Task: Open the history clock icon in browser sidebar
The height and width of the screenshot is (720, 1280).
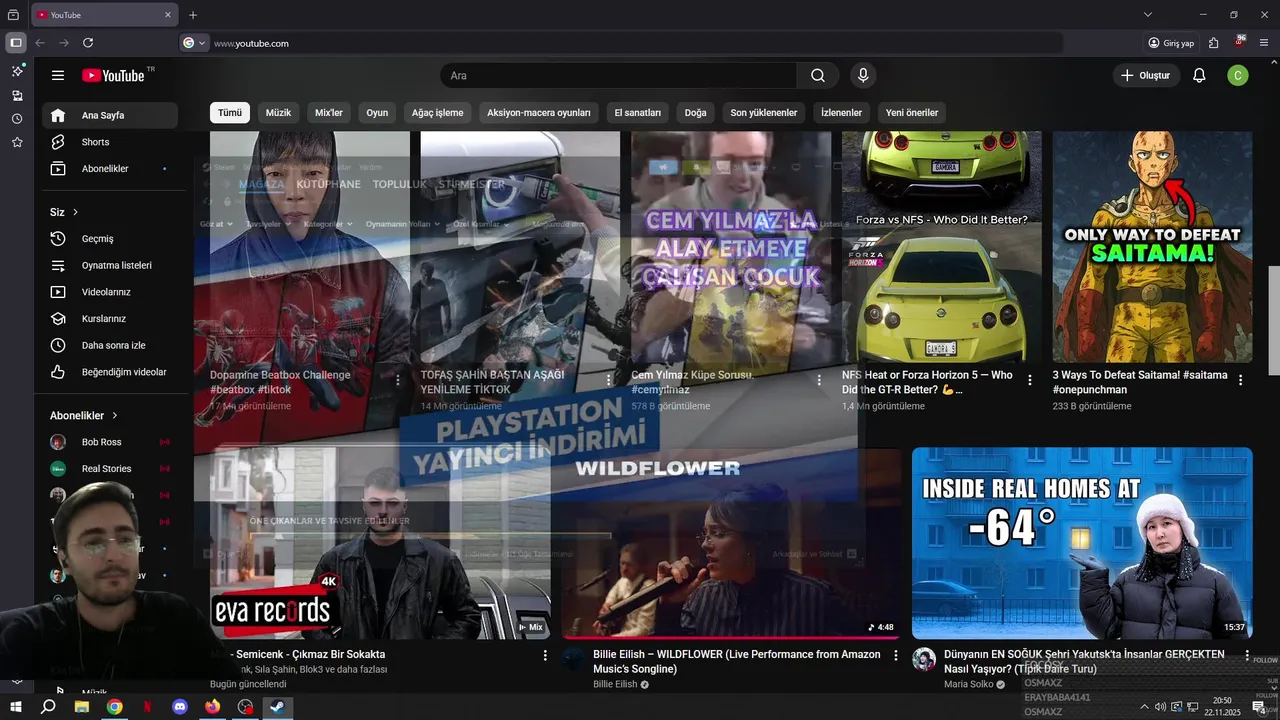Action: click(x=17, y=119)
